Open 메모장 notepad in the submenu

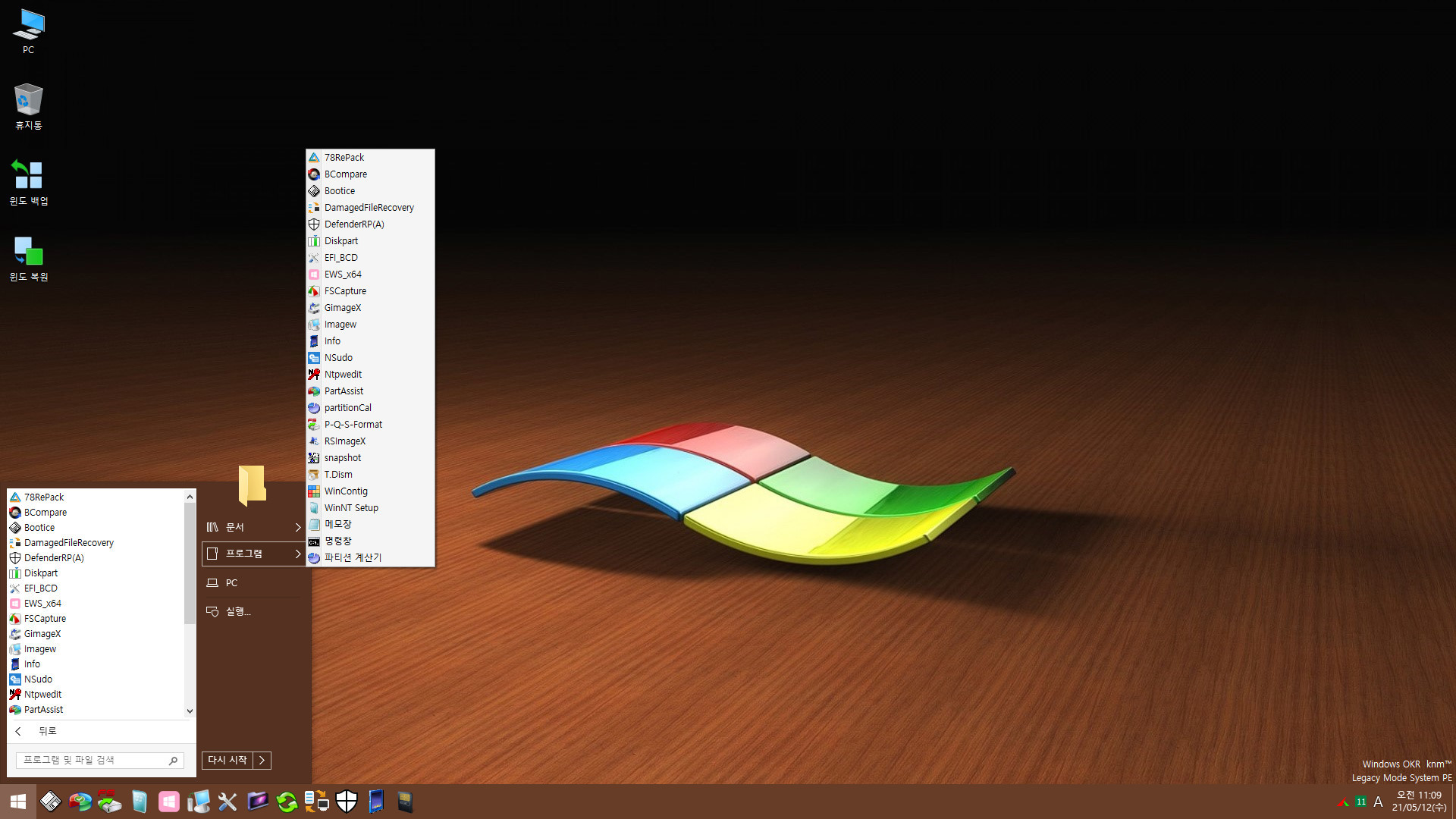(x=370, y=524)
